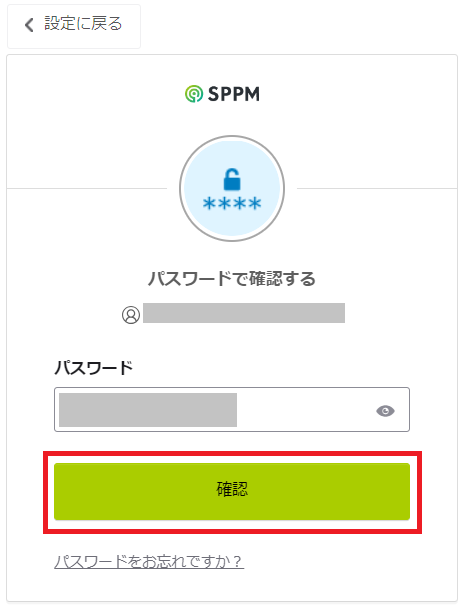Click the back chevron arrow icon

pos(29,25)
